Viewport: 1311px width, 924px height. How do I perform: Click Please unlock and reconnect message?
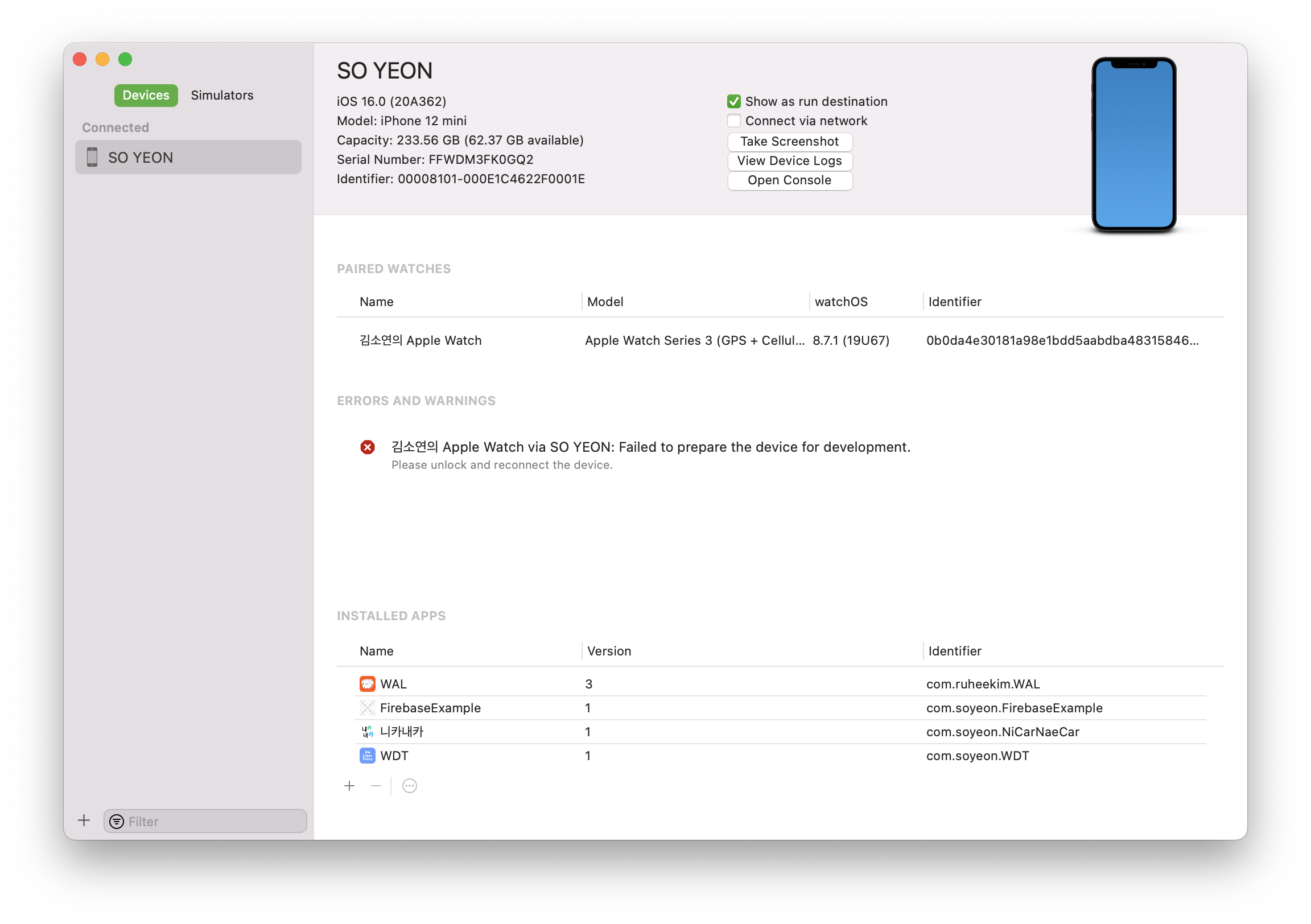click(501, 465)
